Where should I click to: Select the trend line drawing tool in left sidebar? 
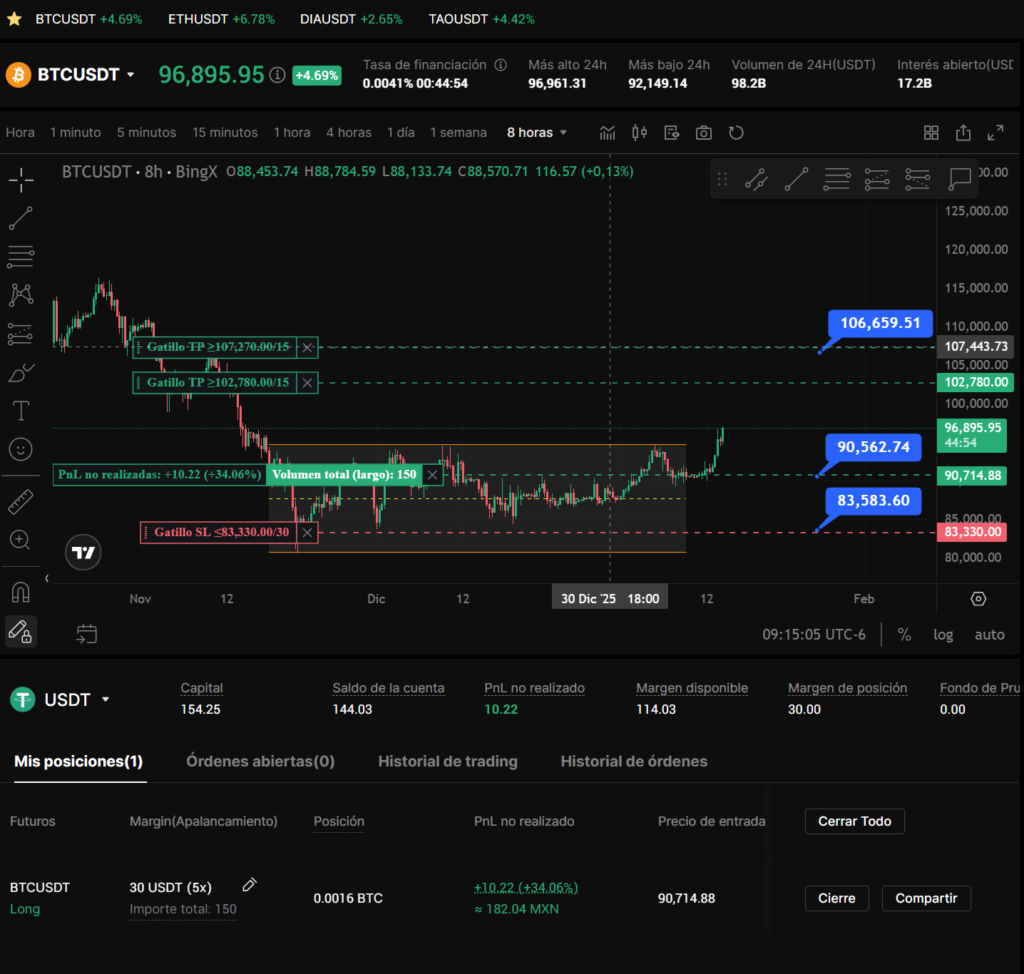pyautogui.click(x=21, y=218)
